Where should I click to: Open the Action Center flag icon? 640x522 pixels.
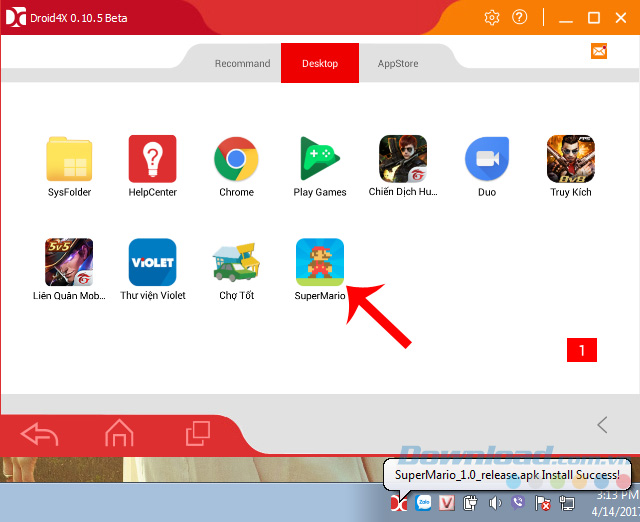542,503
